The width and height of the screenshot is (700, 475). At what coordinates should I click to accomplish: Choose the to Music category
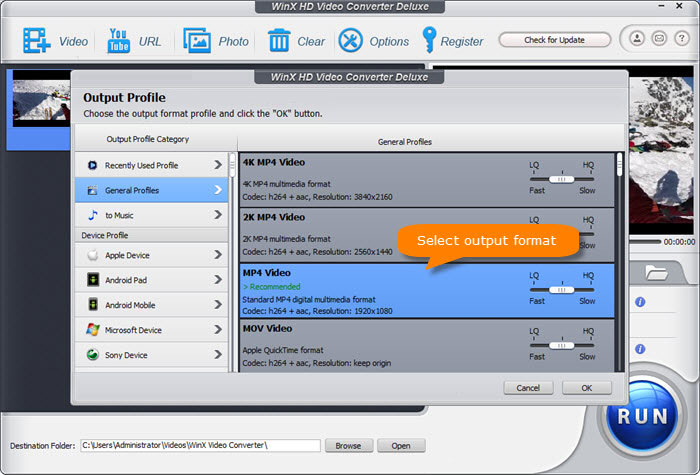[152, 215]
